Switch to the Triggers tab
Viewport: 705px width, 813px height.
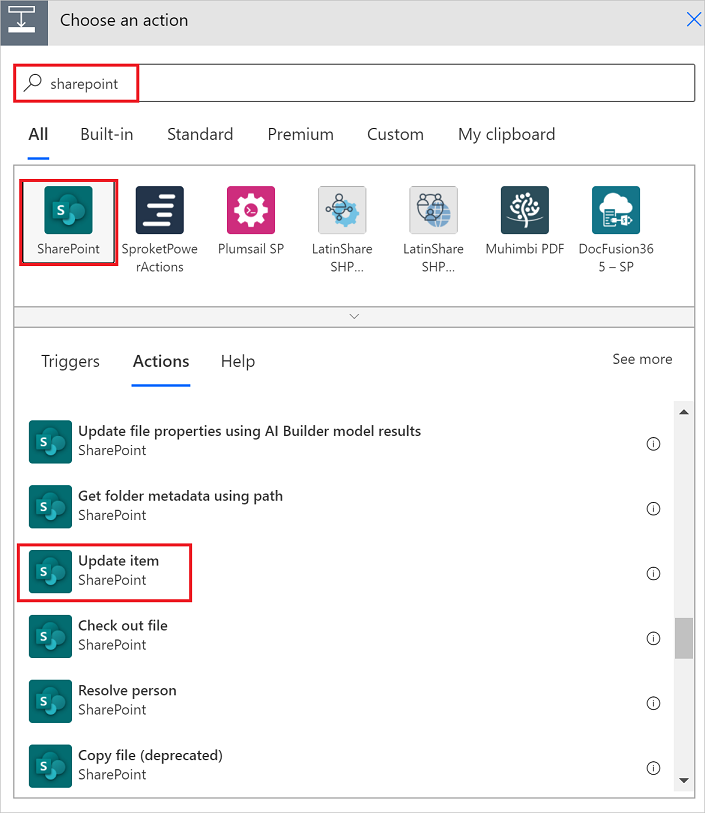70,361
